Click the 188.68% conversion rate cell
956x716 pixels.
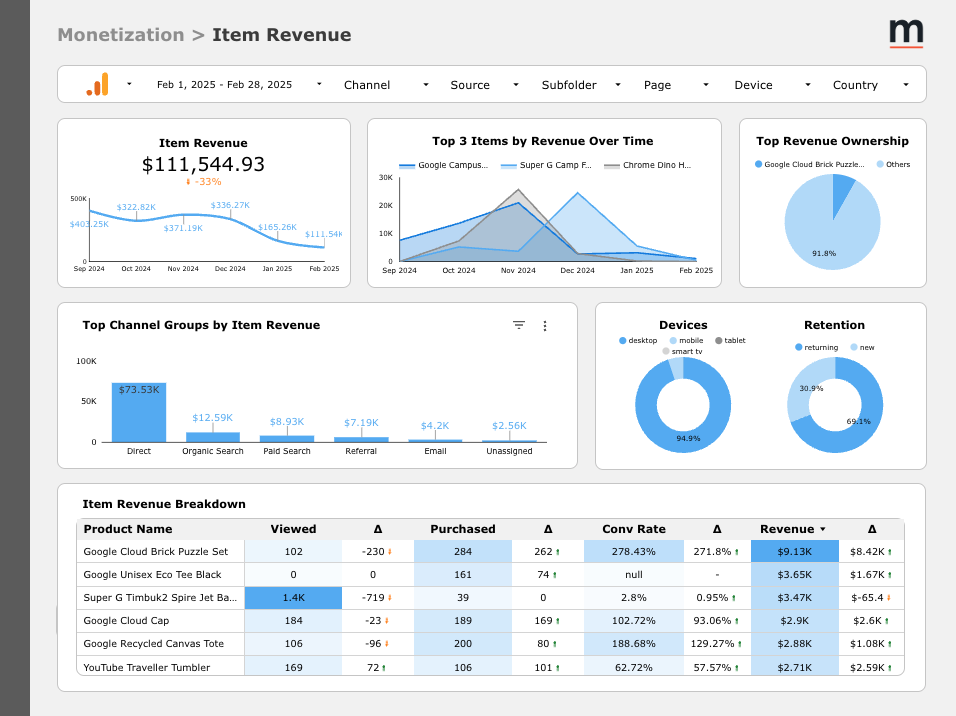[x=633, y=643]
